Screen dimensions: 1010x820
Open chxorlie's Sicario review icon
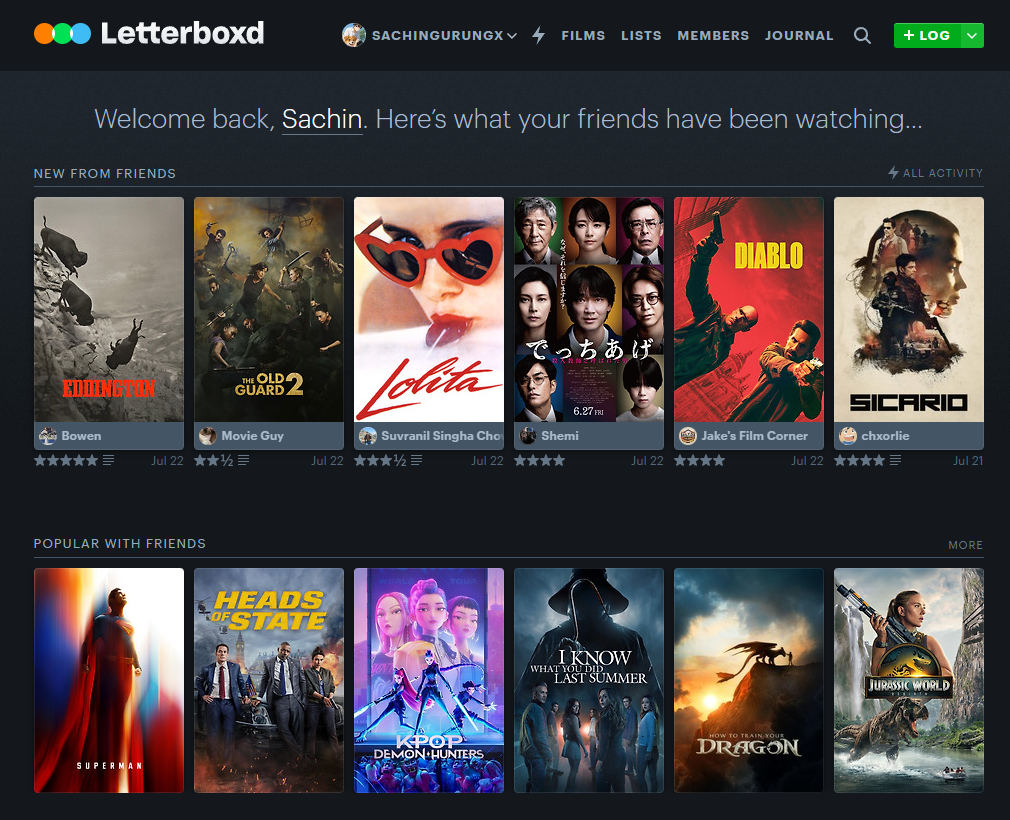pyautogui.click(x=895, y=461)
